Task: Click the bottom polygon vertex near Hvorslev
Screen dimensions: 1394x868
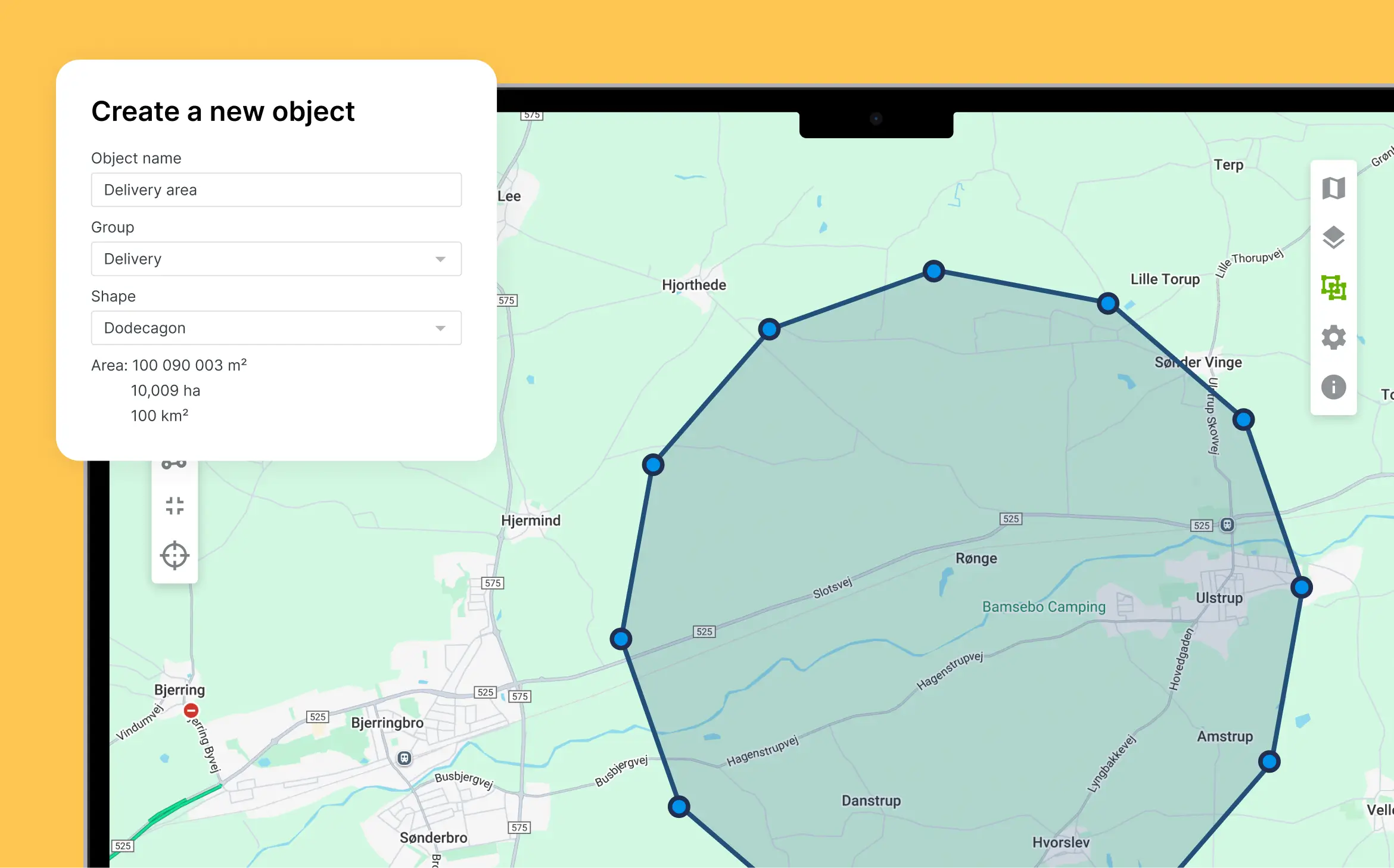Action: [680, 807]
